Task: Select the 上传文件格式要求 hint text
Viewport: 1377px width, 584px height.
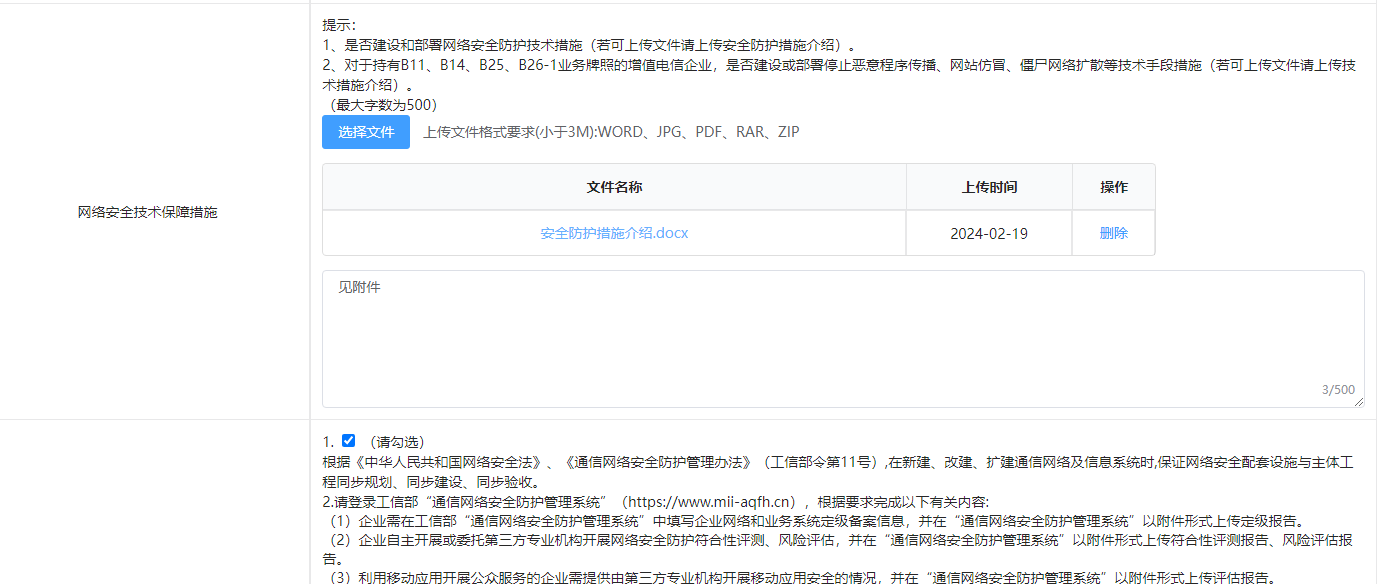Action: tap(611, 132)
